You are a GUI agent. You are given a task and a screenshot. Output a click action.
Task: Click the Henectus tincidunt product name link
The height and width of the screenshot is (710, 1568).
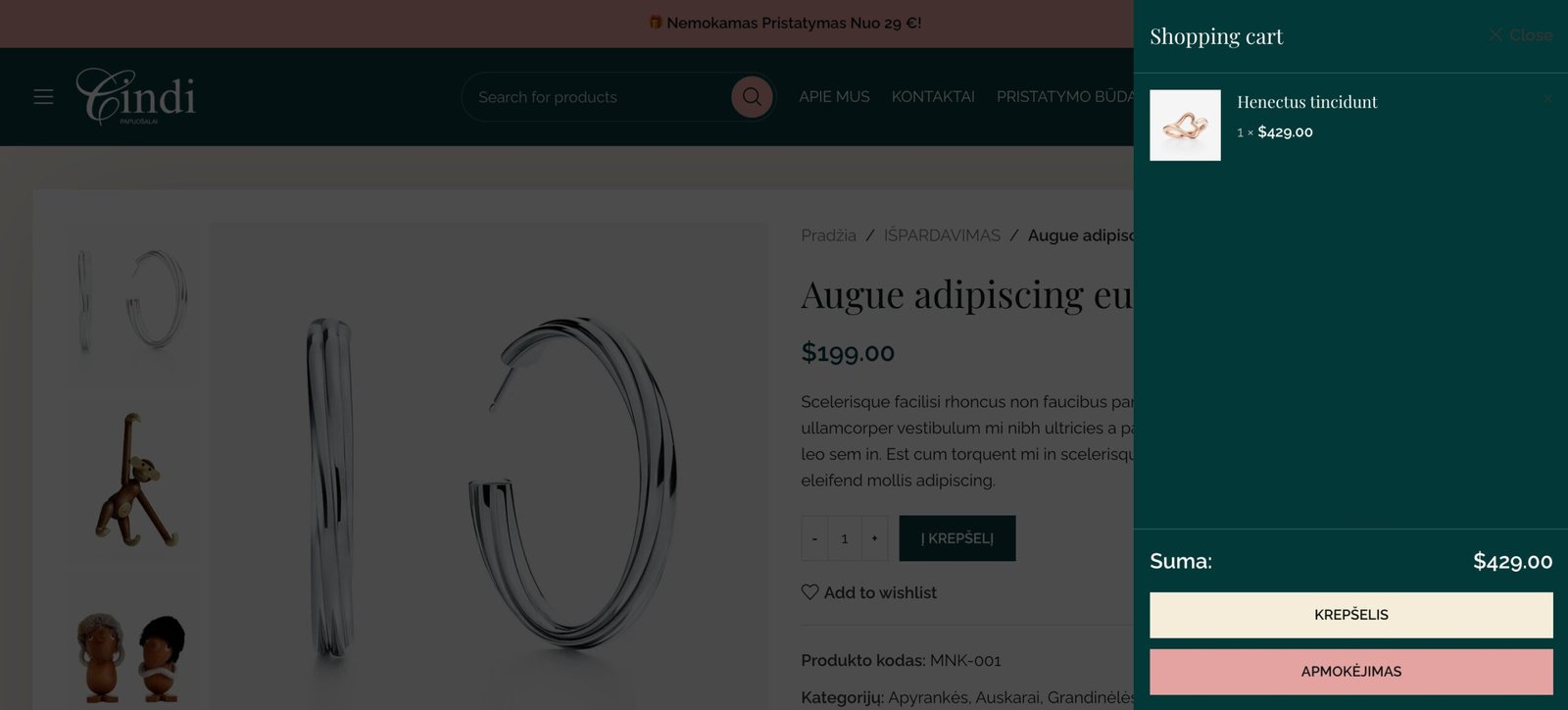[1306, 102]
